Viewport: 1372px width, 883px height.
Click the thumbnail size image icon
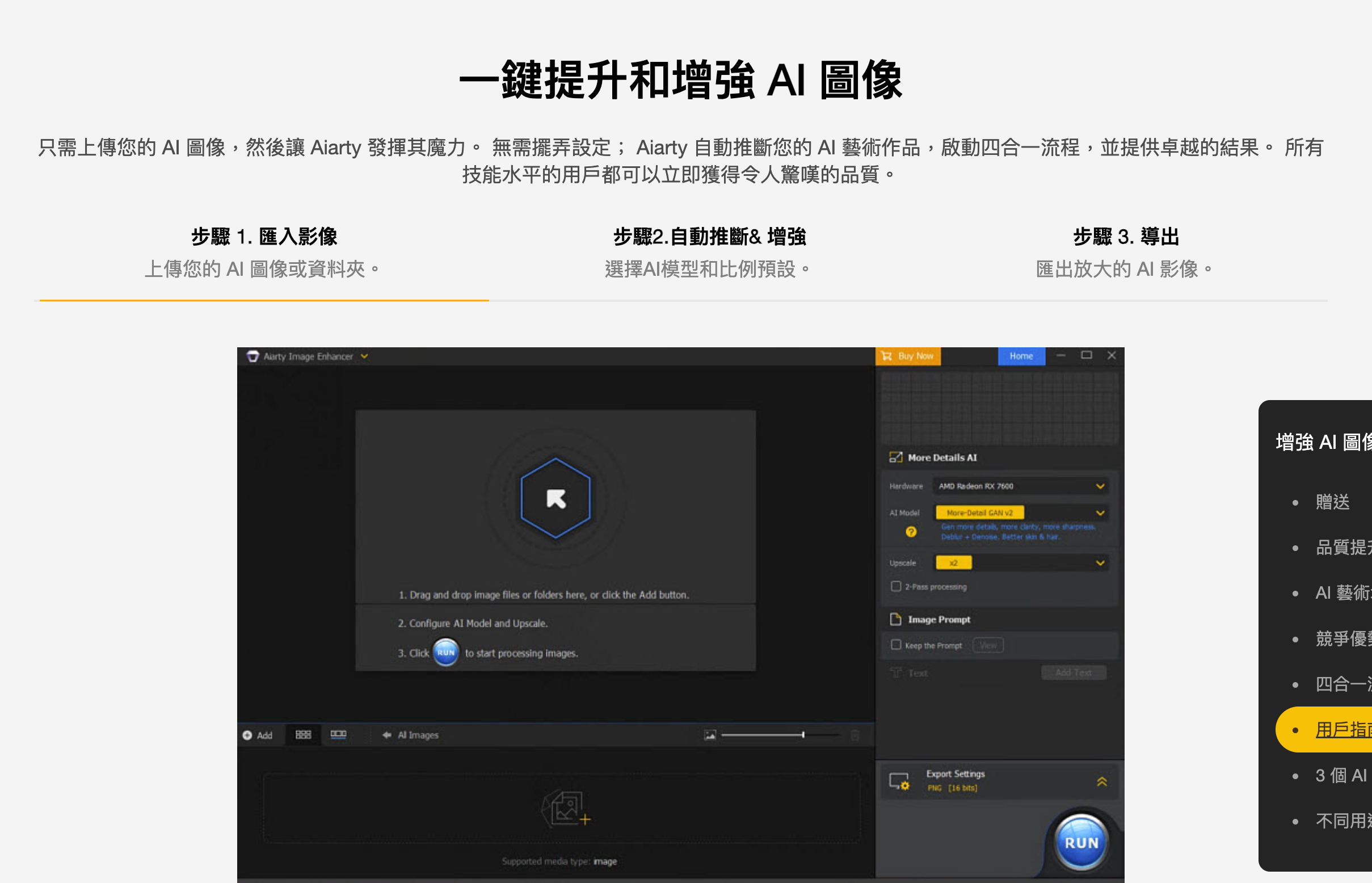pos(710,735)
